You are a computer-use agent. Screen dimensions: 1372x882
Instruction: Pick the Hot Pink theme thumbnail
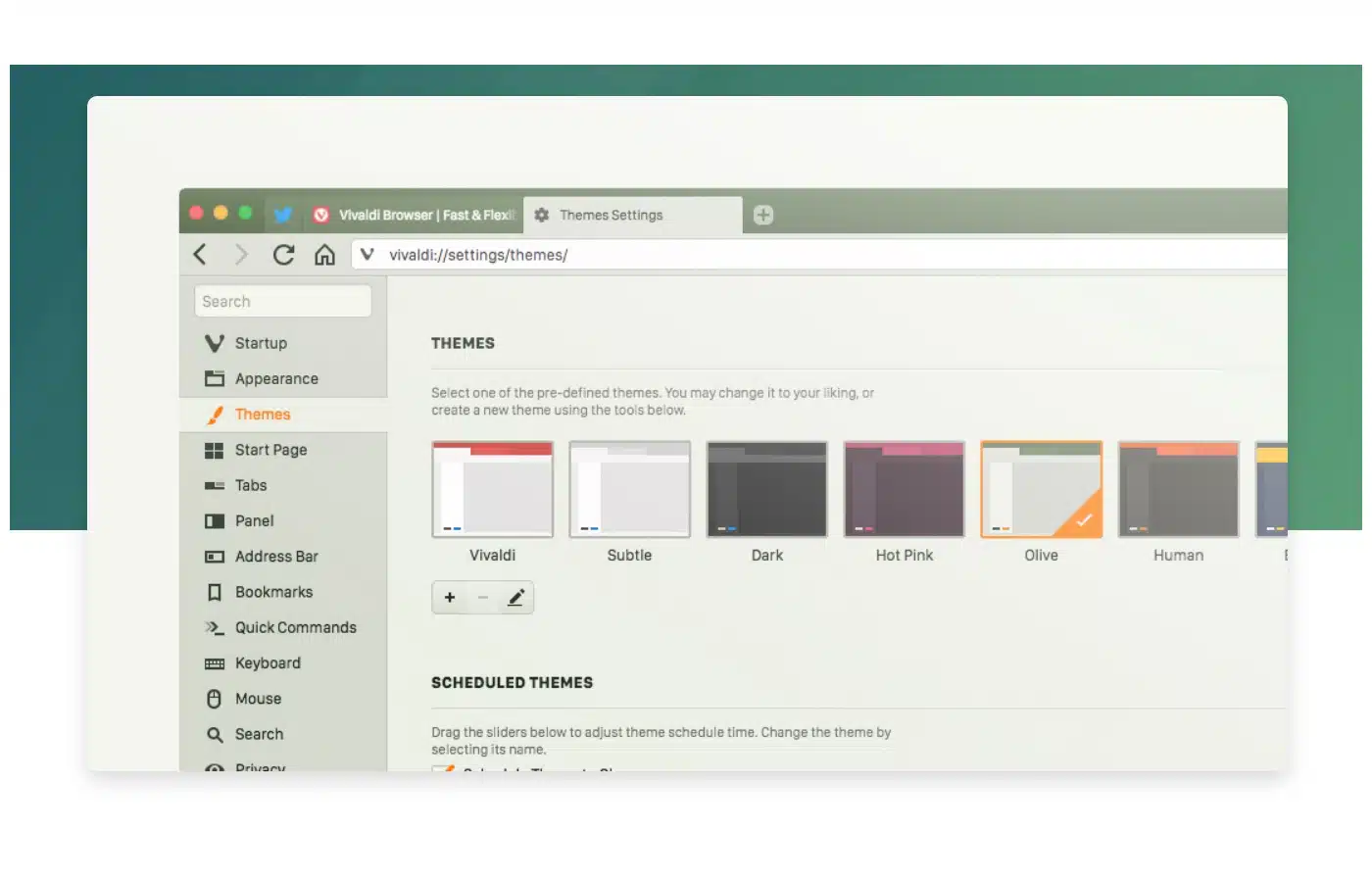[905, 489]
